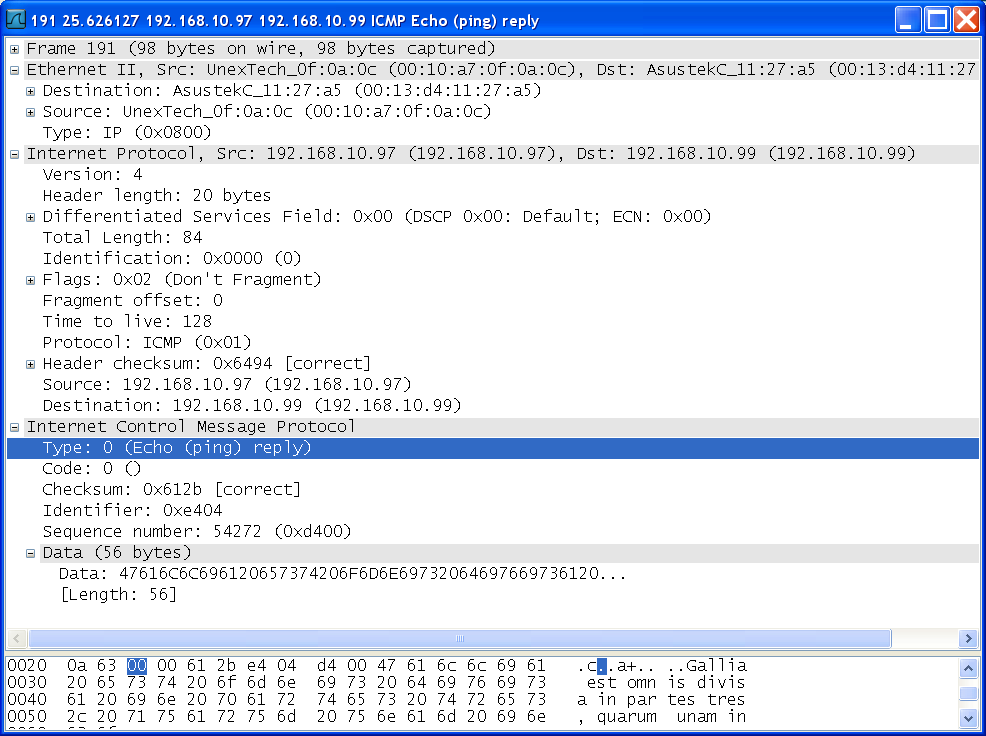Click the horizontal scrollbar left arrow
Screen dimensions: 986x736
pyautogui.click(x=16, y=638)
